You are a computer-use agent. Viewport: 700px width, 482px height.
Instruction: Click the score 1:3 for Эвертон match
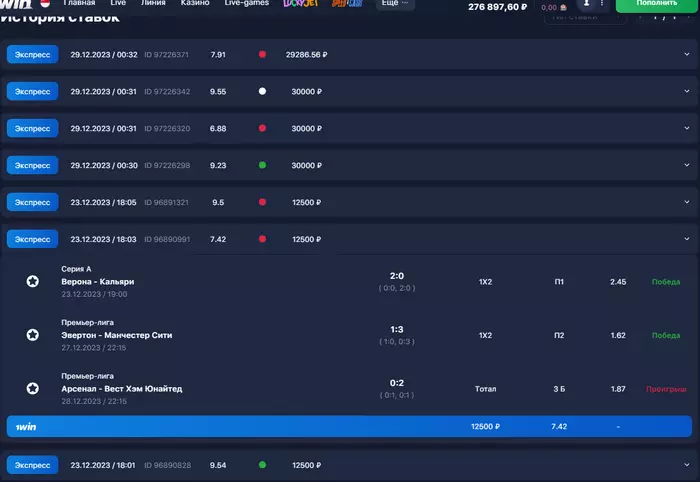tap(397, 329)
